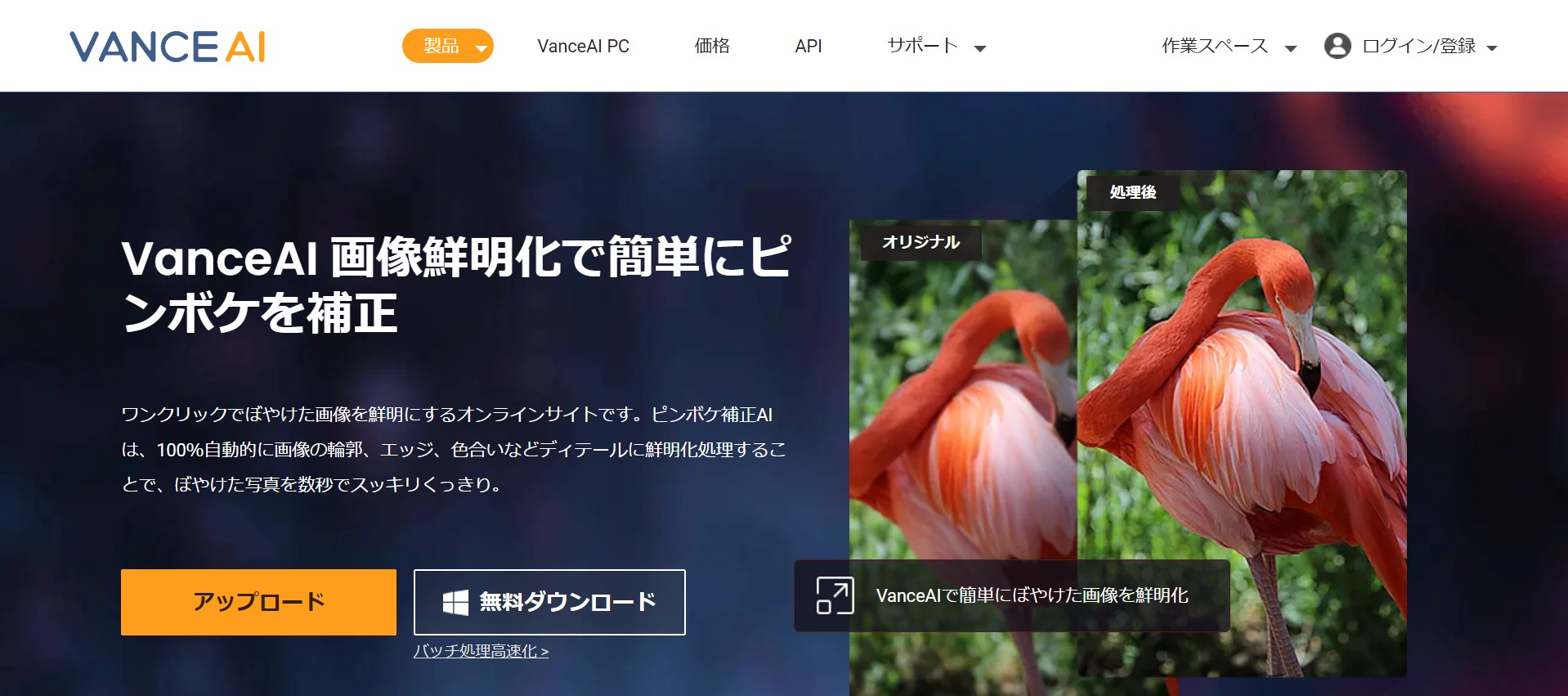The width and height of the screenshot is (1568, 696).
Task: Click the user account avatar icon
Action: (1337, 46)
